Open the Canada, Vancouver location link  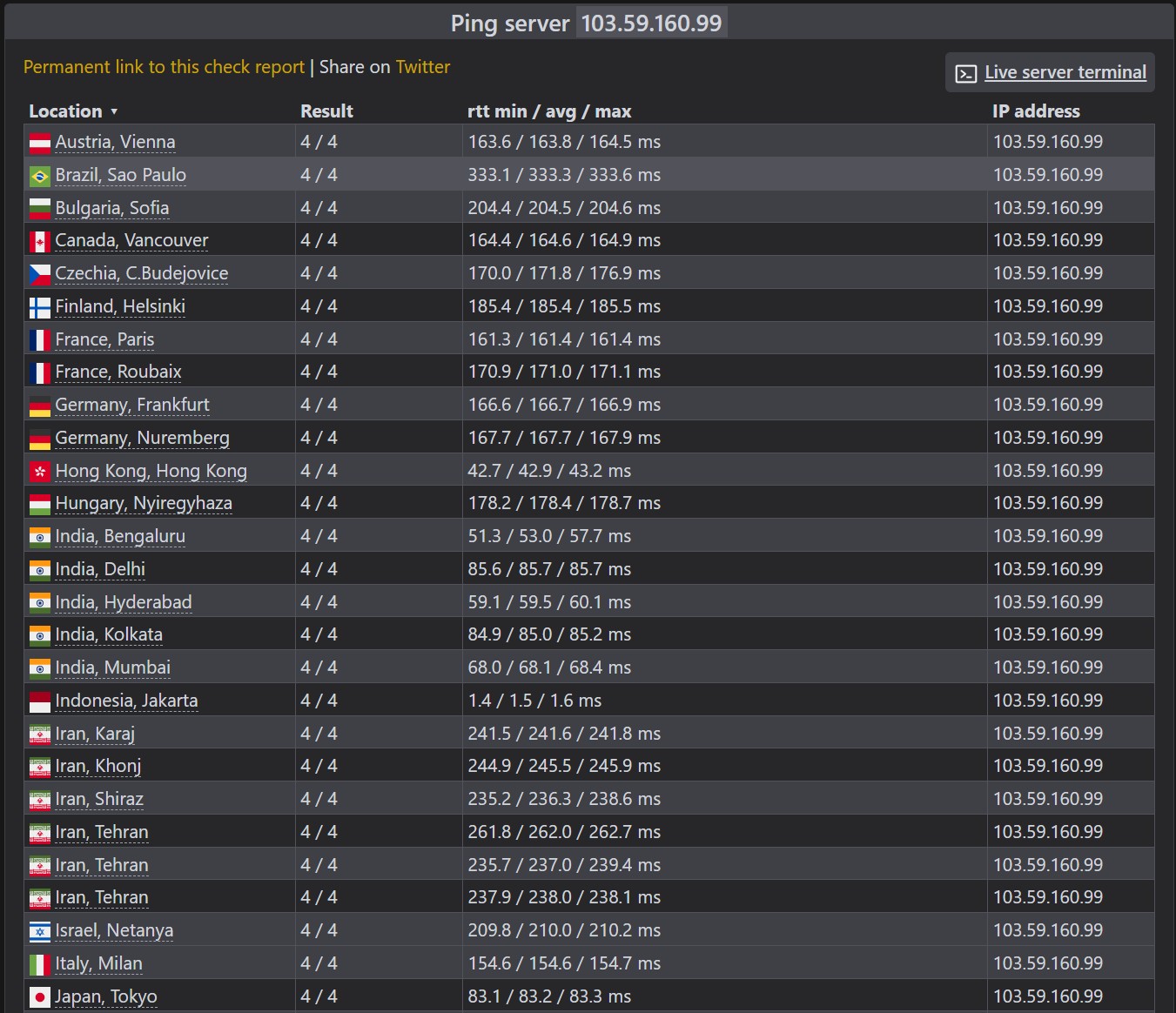coord(131,240)
